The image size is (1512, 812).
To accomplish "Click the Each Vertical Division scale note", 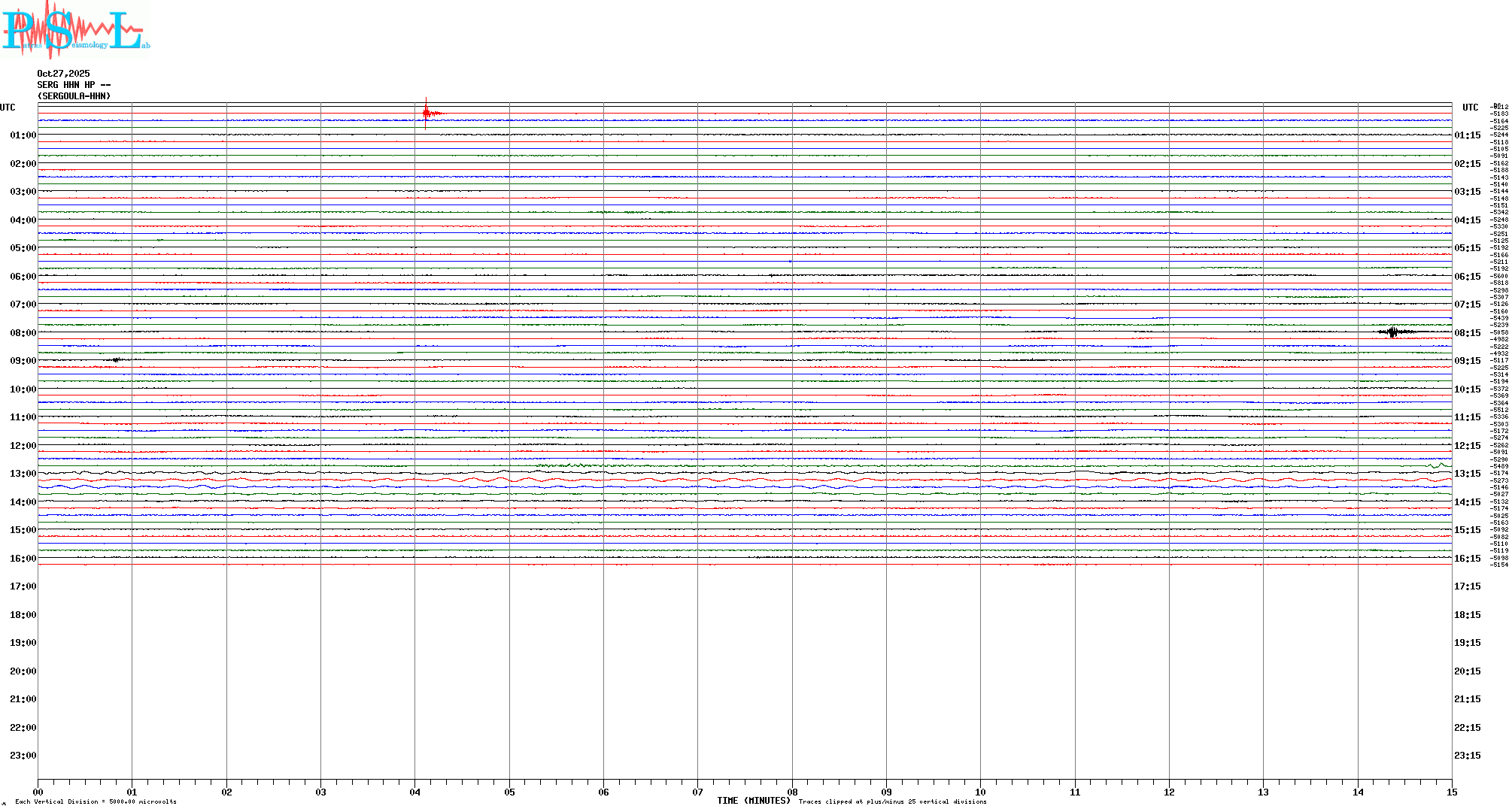I will pyautogui.click(x=96, y=801).
